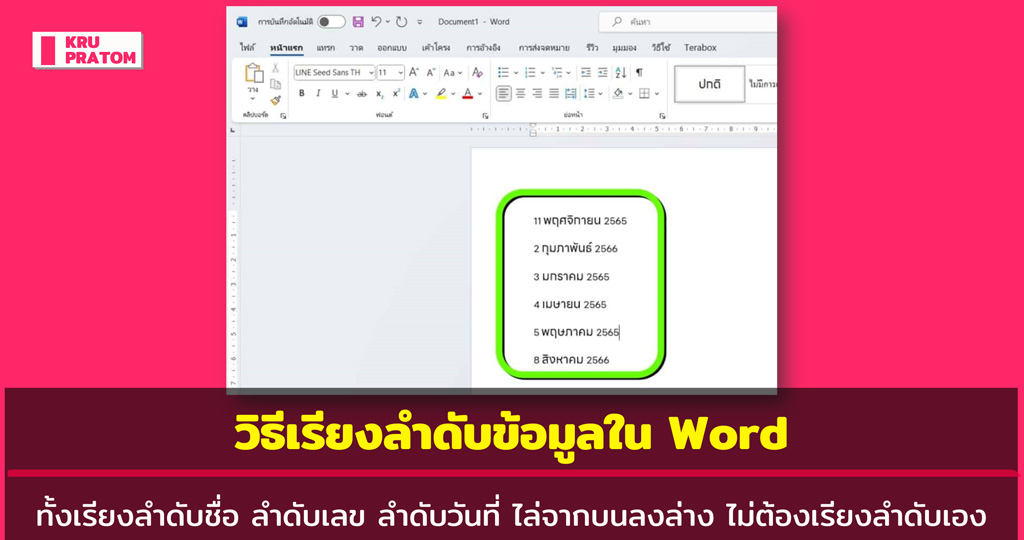Viewport: 1024px width, 540px height.
Task: Click the Copy icon
Action: coord(276,84)
